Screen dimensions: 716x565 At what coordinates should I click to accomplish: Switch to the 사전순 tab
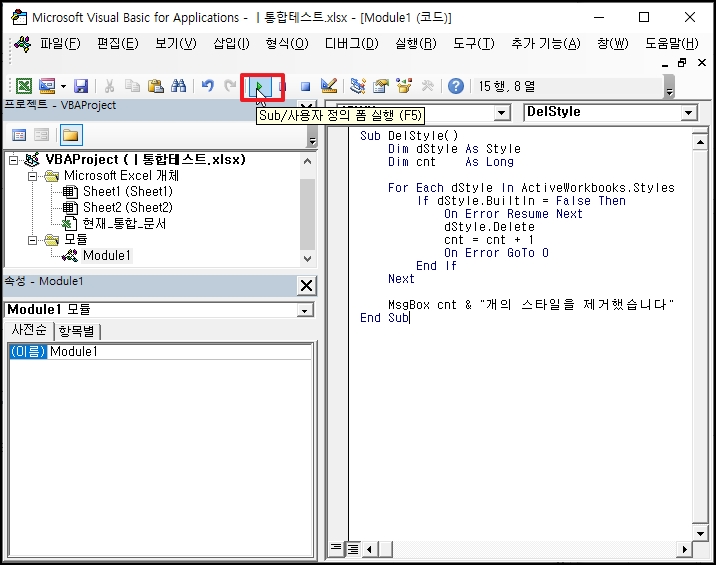[x=29, y=330]
